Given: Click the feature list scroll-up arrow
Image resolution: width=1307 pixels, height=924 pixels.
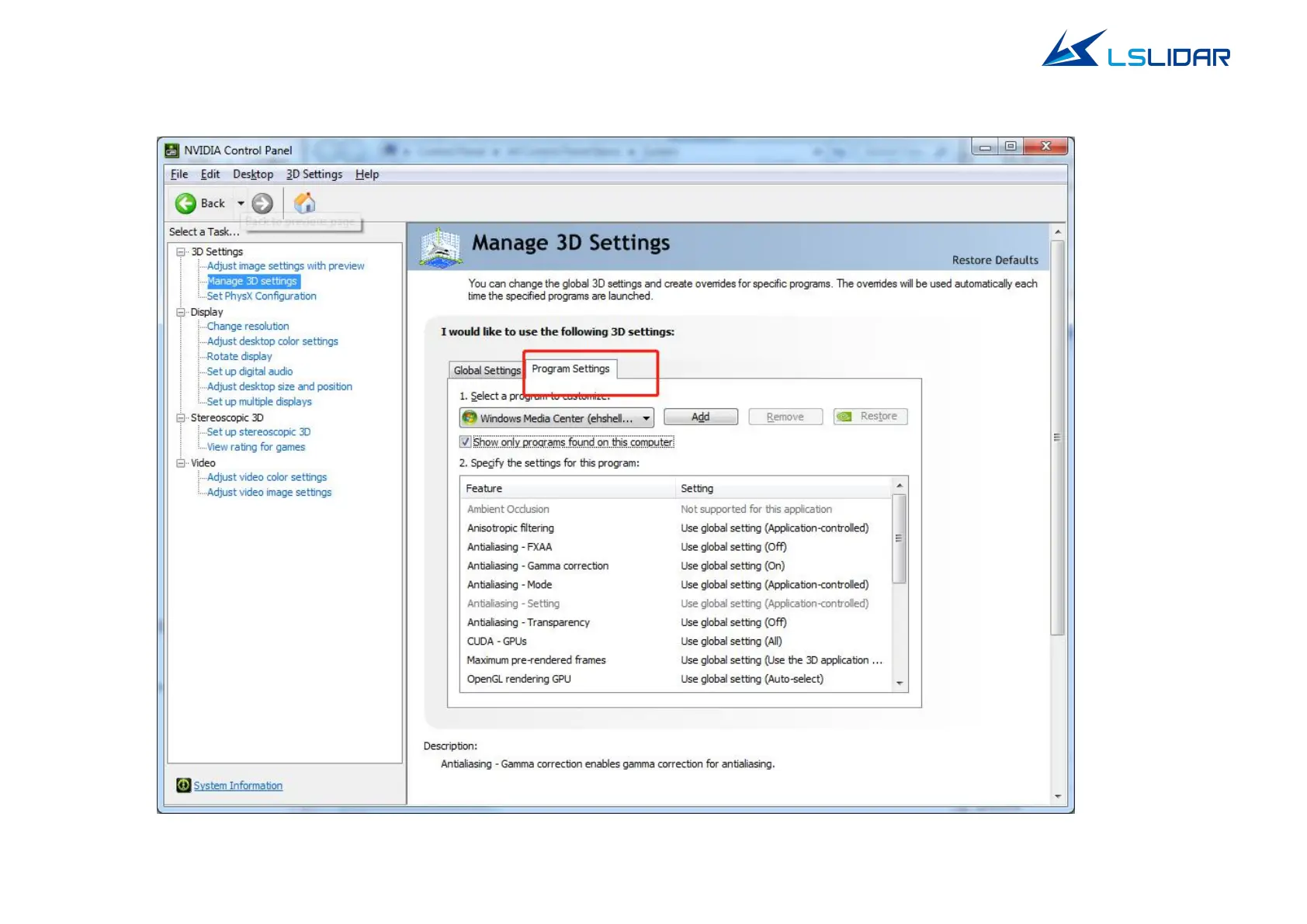Looking at the screenshot, I should [x=900, y=486].
